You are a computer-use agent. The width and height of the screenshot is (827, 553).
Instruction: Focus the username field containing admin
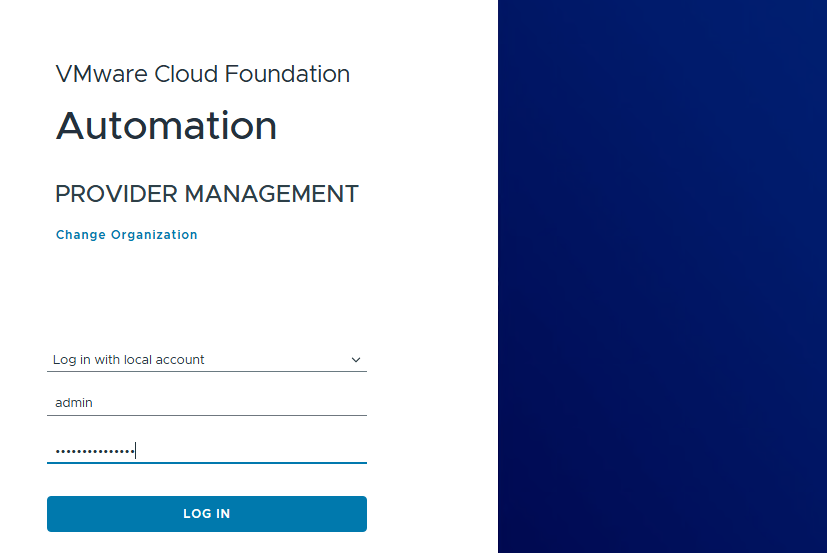click(206, 402)
